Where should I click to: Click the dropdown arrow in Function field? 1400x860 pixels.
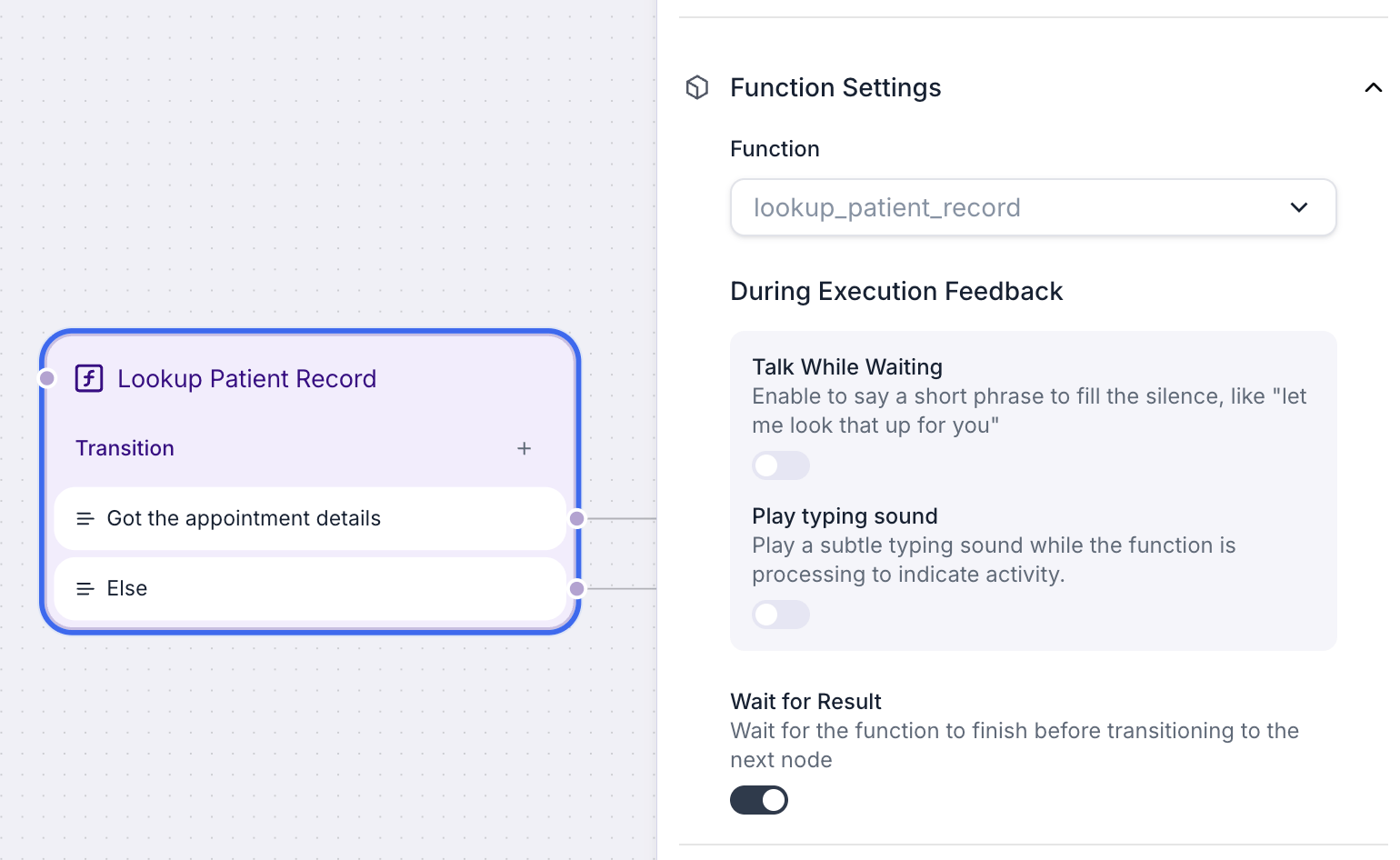[1299, 207]
